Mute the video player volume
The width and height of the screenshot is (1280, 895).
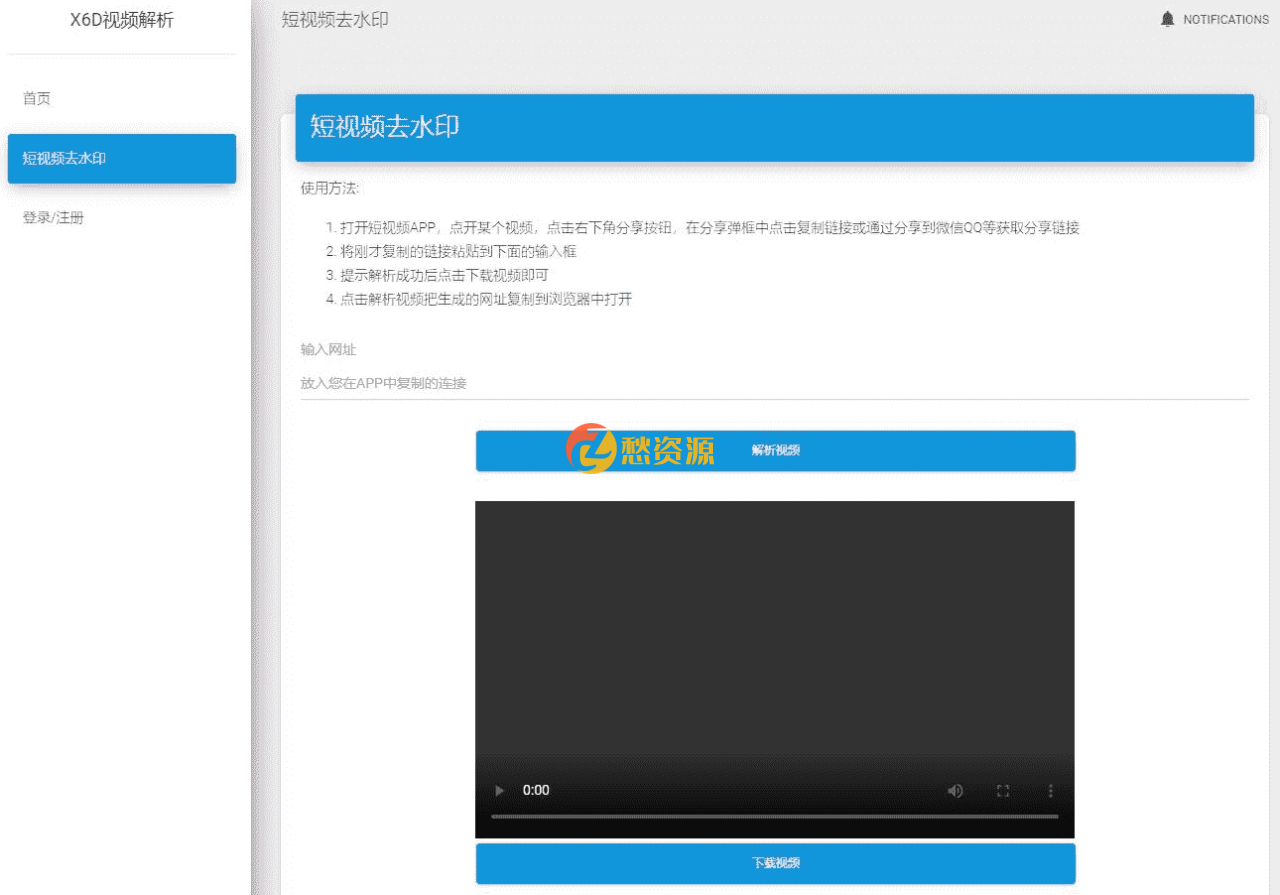(x=955, y=790)
